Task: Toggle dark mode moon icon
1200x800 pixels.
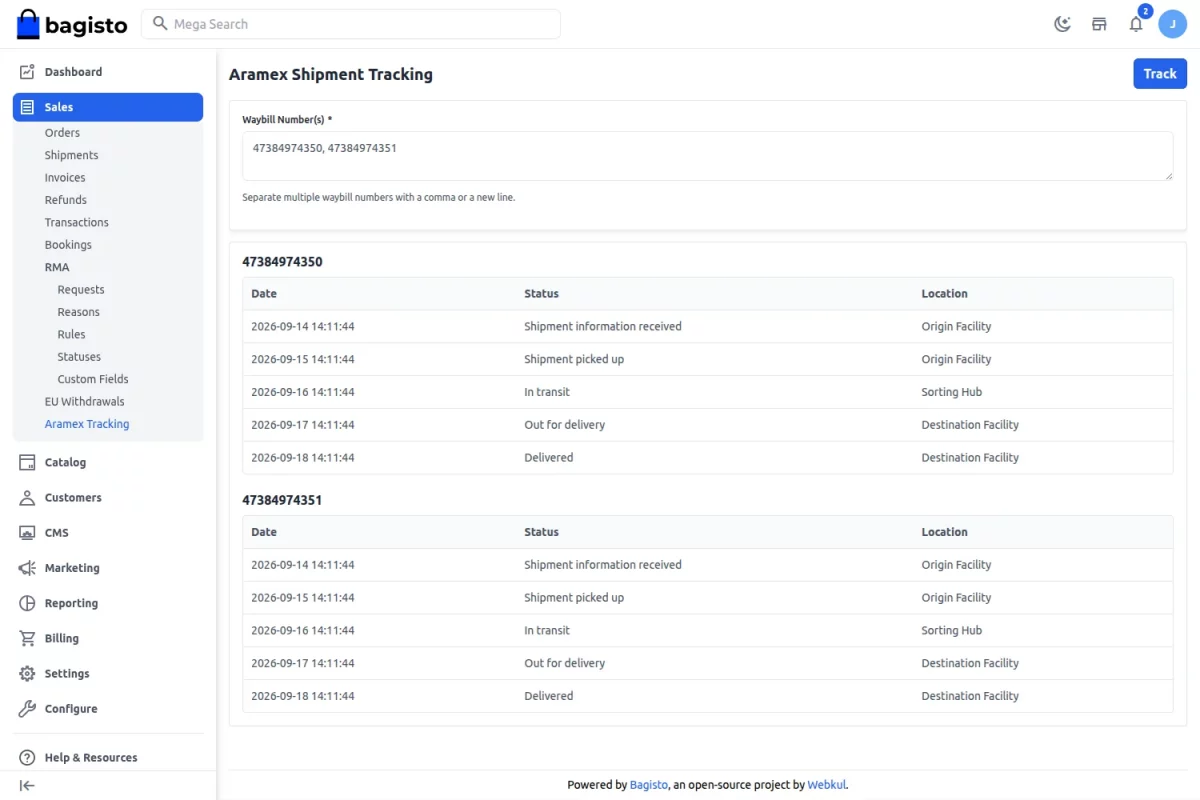Action: (x=1062, y=24)
